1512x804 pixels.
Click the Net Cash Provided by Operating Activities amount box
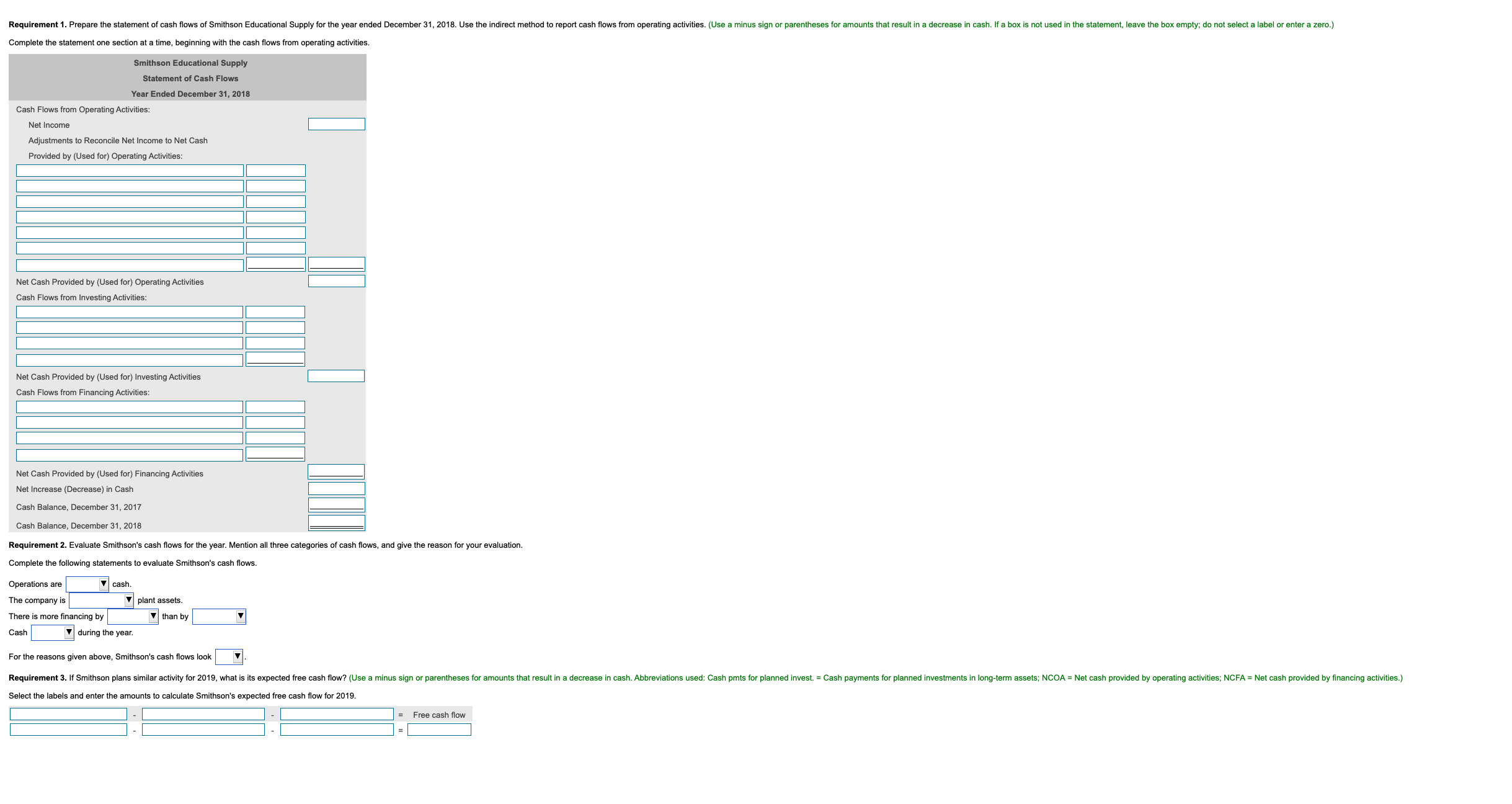coord(336,280)
